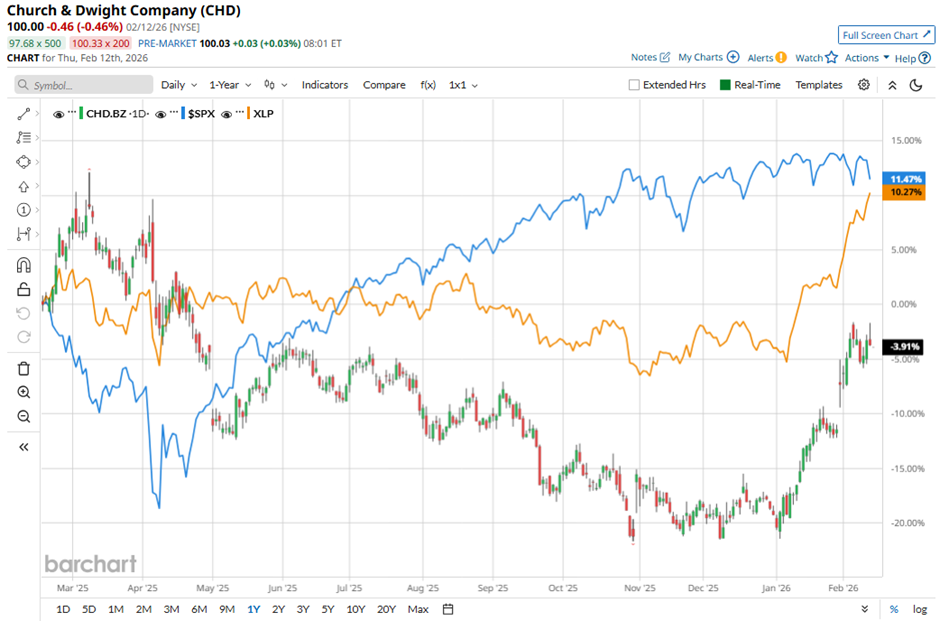
Task: Collapse the left drawing toolbar
Action: click(x=24, y=447)
